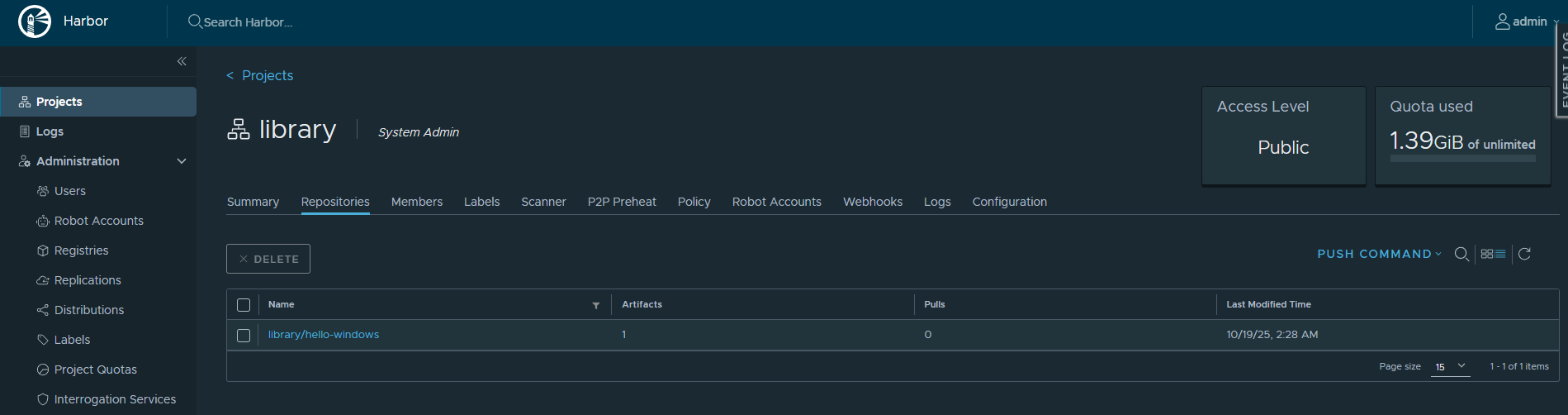
Task: Click the search magnifier icon in header
Action: pyautogui.click(x=195, y=21)
